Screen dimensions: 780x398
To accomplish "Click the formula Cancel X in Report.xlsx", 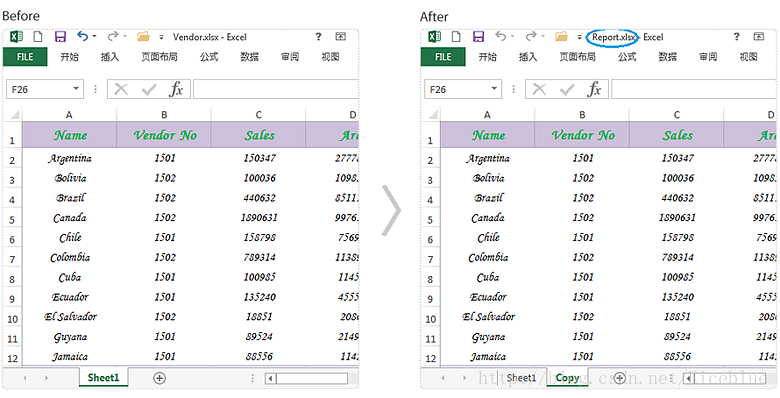I will click(x=539, y=90).
